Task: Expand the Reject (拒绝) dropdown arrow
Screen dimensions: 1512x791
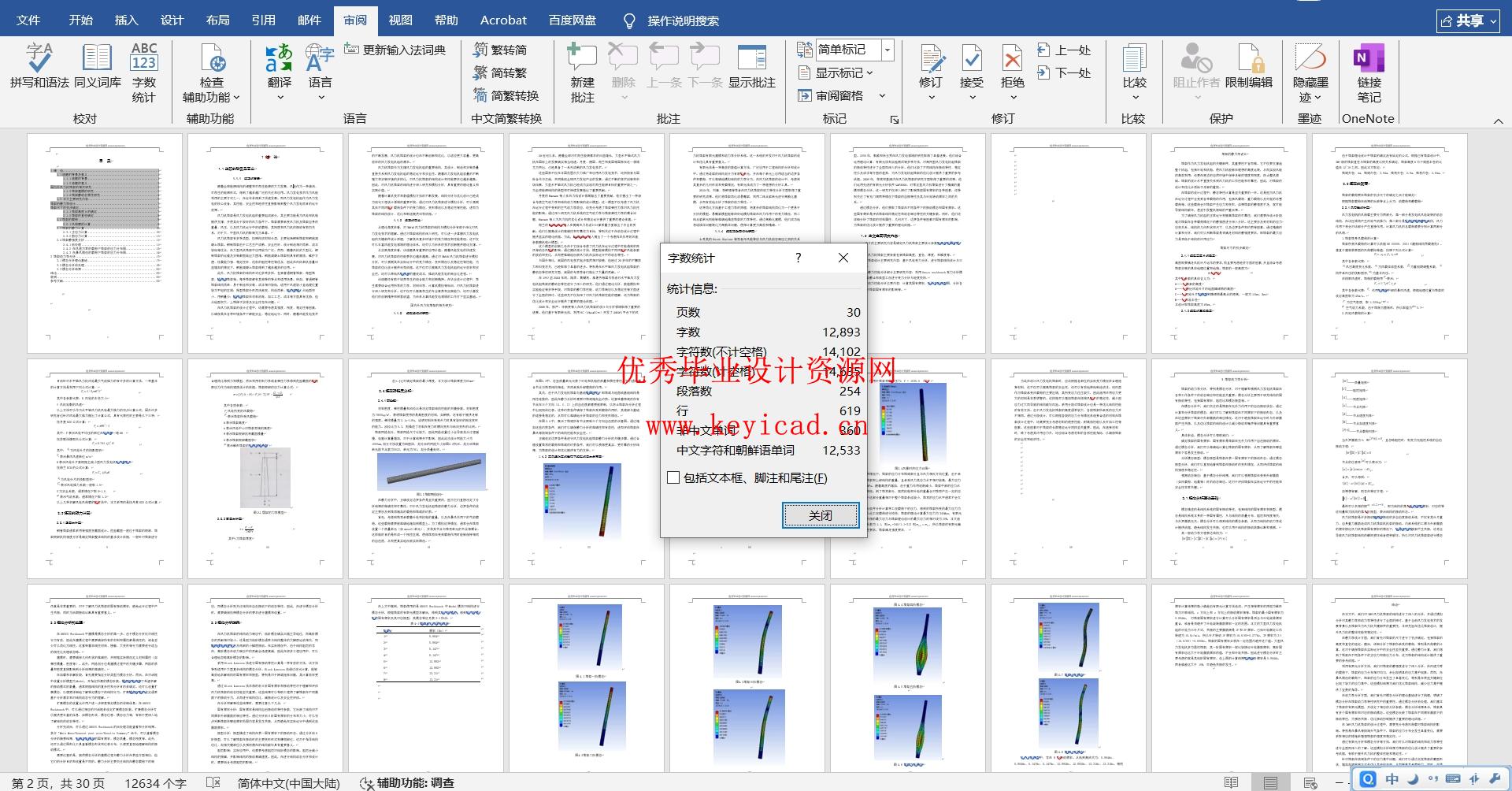Action: pyautogui.click(x=1013, y=98)
